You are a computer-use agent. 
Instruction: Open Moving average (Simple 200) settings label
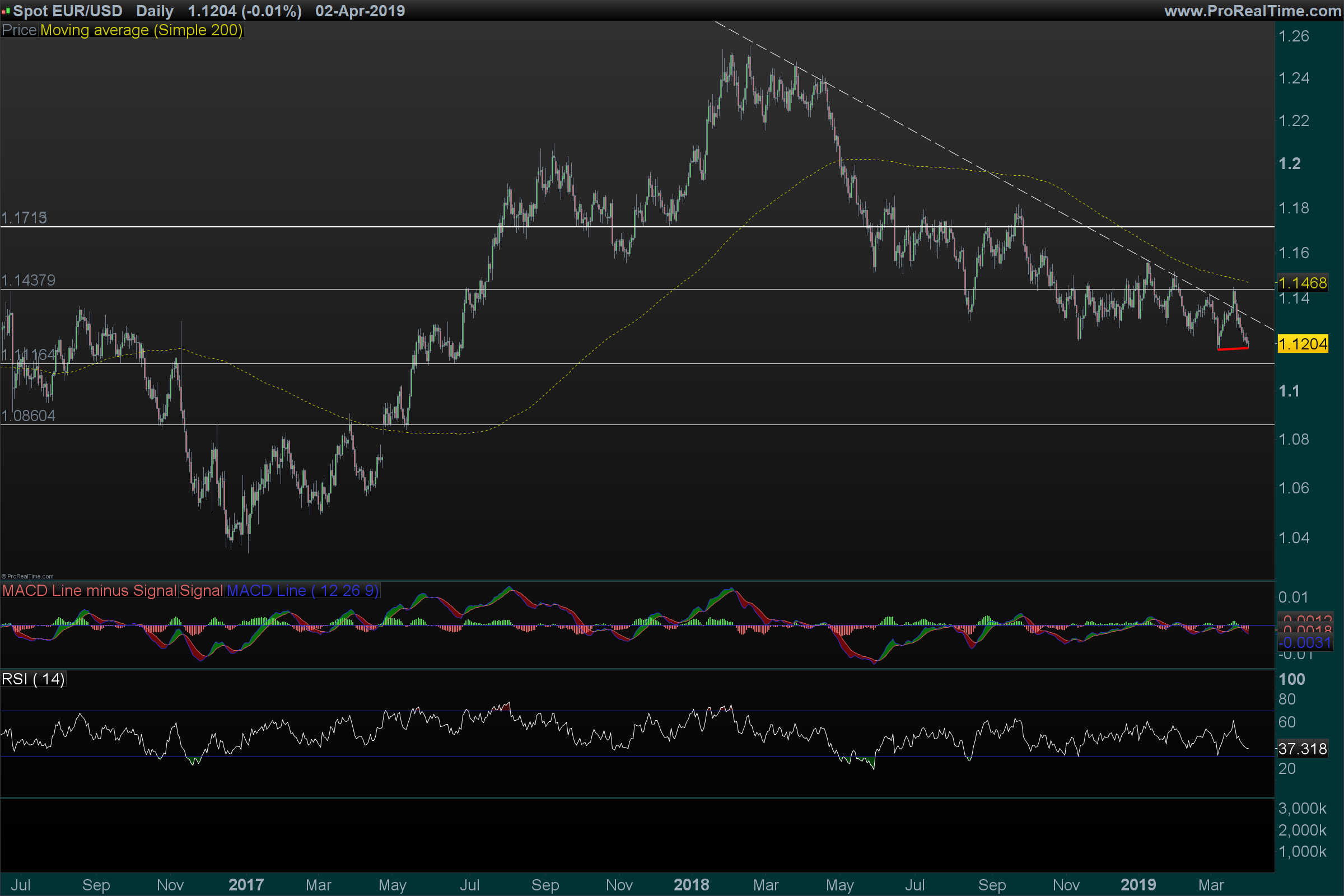(x=141, y=30)
